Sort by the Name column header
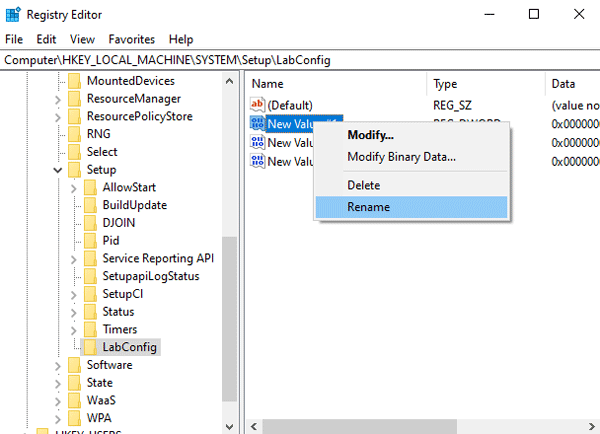This screenshot has width=600, height=434. pos(336,84)
